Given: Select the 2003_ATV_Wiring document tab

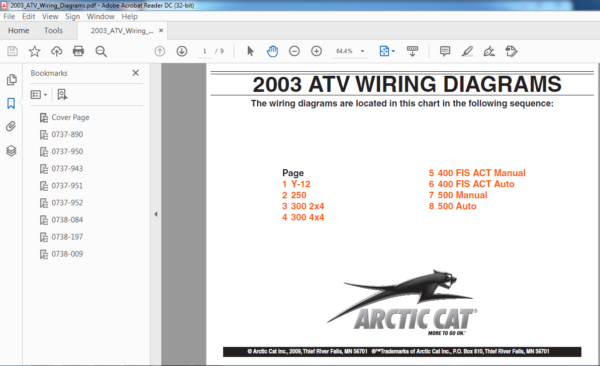Looking at the screenshot, I should (122, 31).
